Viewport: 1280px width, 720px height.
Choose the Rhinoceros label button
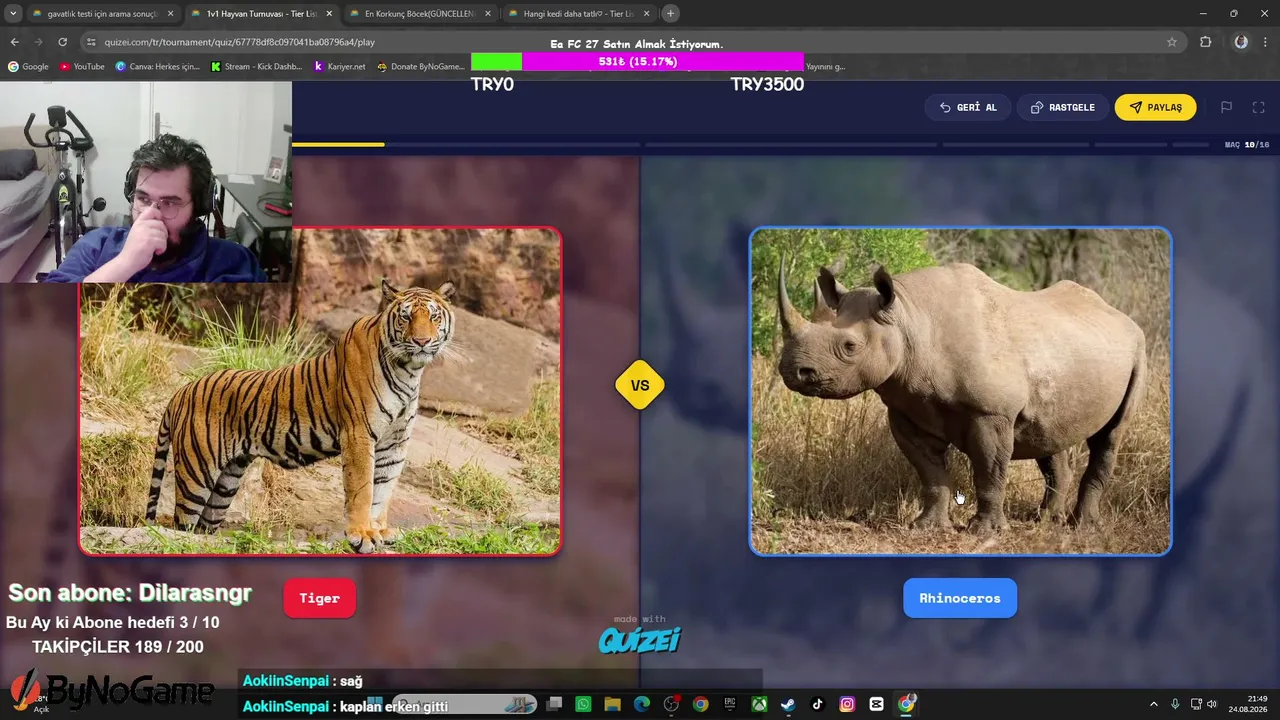[960, 598]
